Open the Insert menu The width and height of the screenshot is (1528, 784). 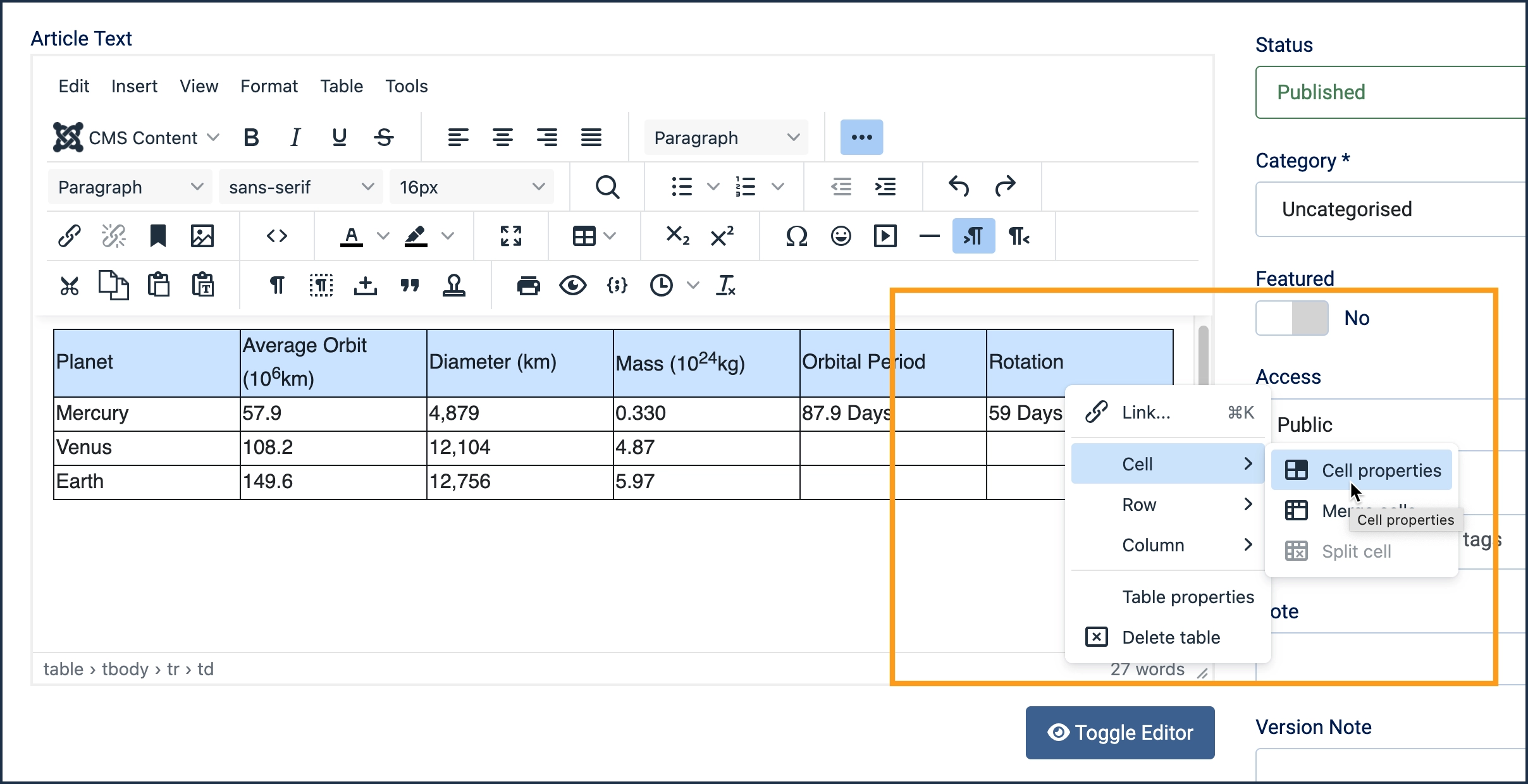(134, 86)
